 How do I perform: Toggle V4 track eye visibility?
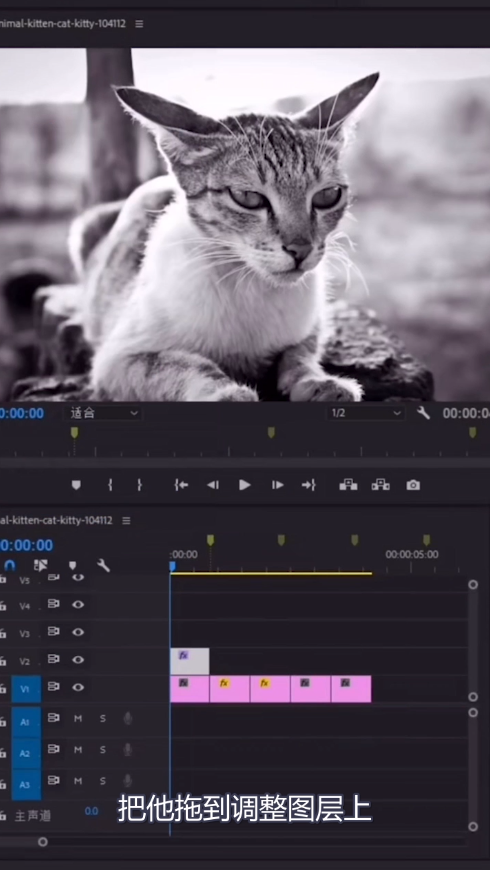[78, 604]
